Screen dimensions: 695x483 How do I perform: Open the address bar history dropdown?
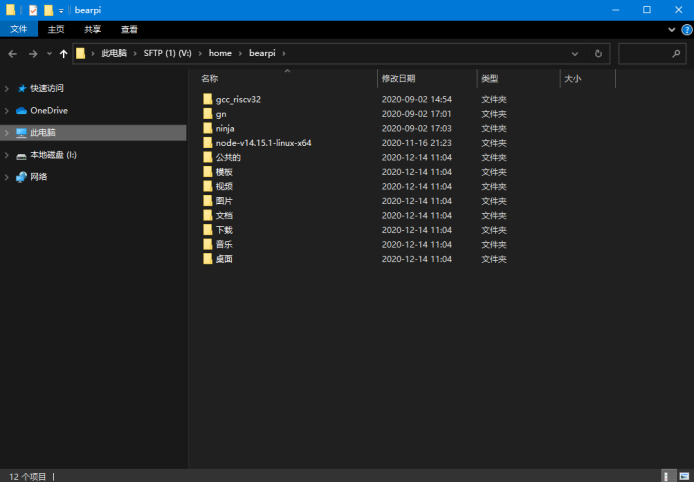[575, 54]
